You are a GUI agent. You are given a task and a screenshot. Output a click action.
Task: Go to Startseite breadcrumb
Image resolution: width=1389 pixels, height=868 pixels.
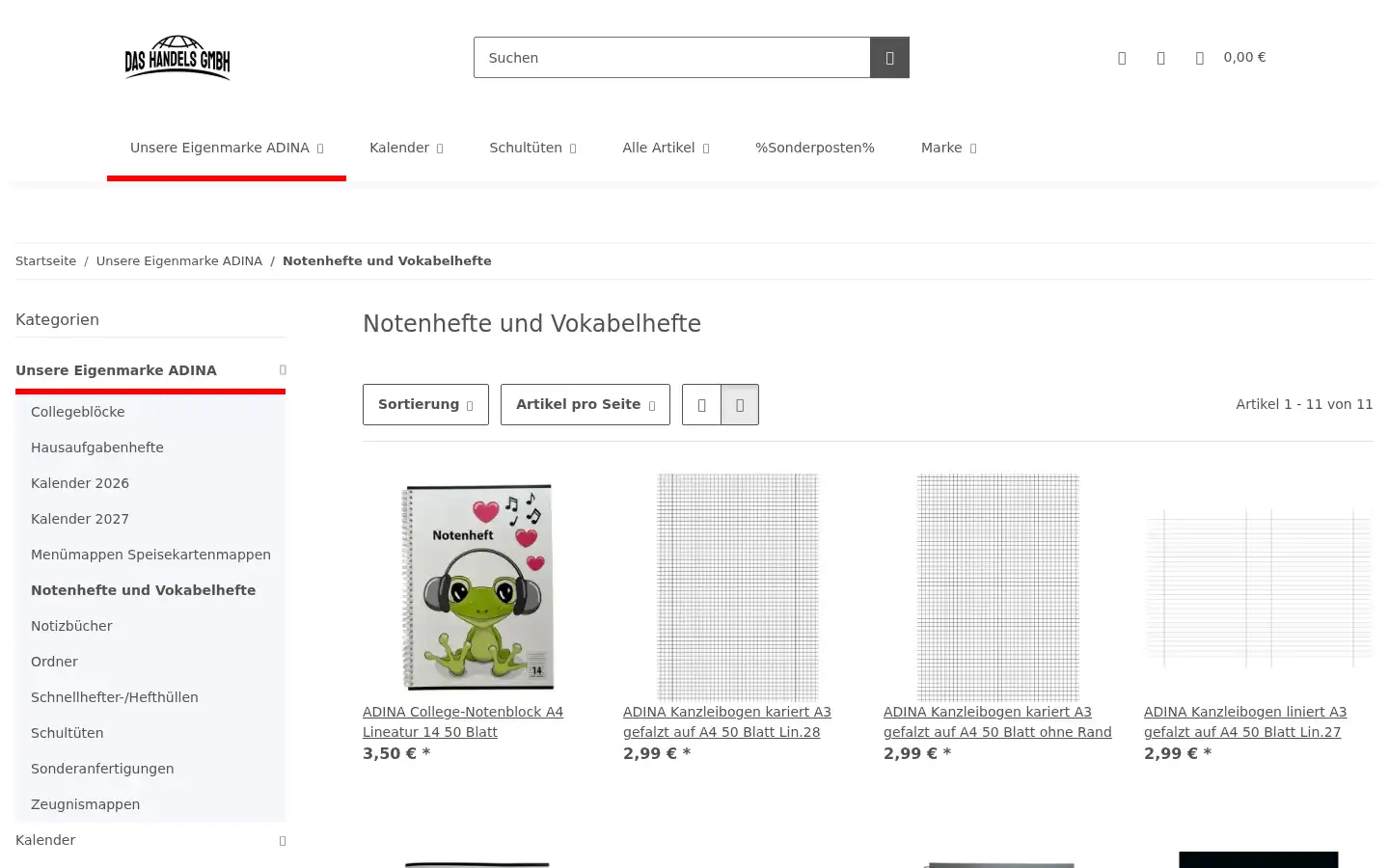(x=45, y=261)
